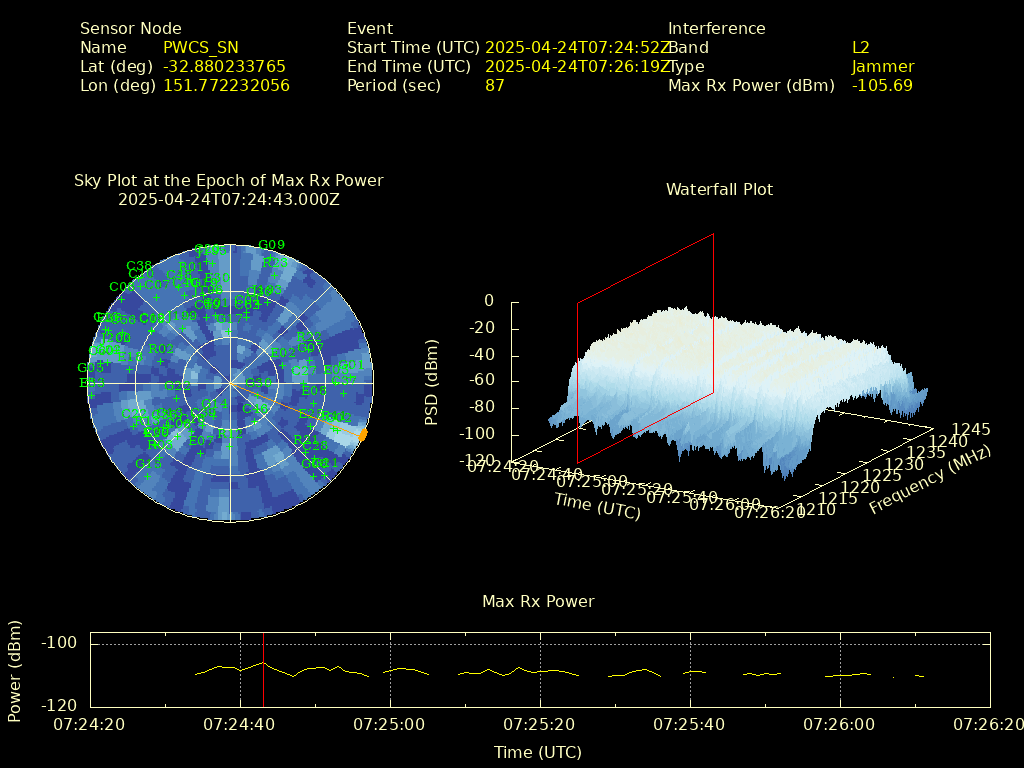This screenshot has width=1024, height=768.
Task: Click the sensor name PWCS_SN value
Action: (201, 47)
